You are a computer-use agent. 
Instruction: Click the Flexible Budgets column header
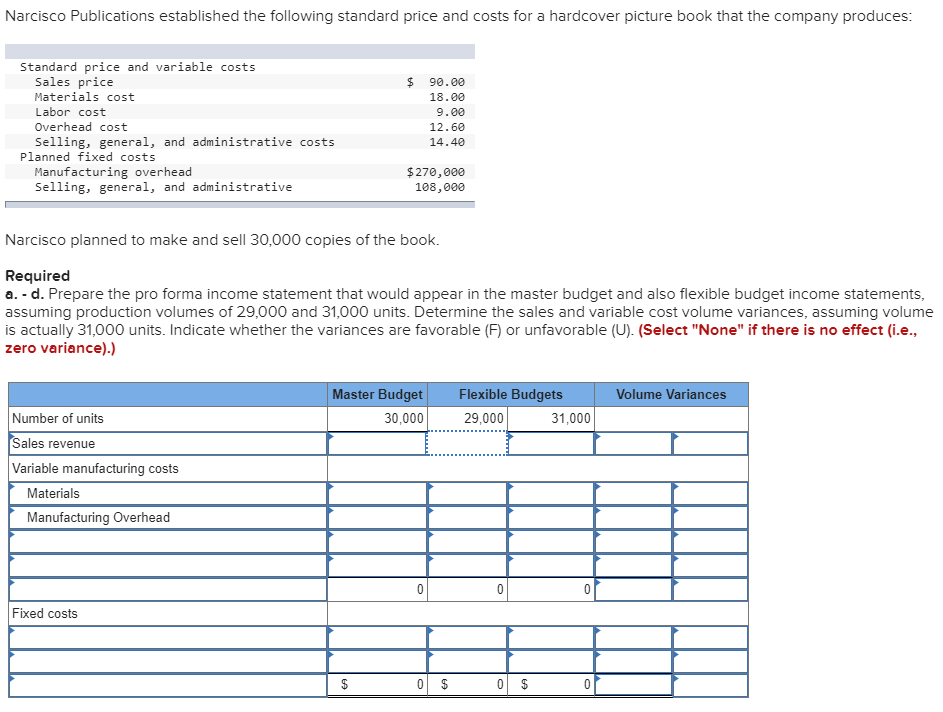511,394
